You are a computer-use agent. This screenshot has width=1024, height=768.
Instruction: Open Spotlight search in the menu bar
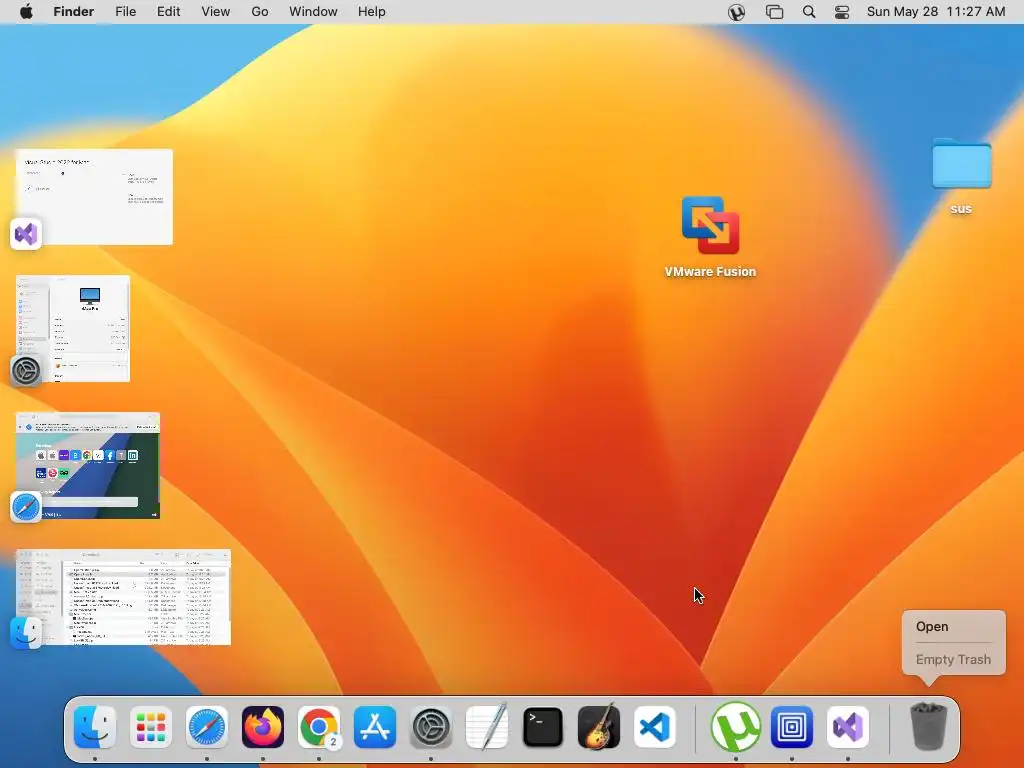point(808,12)
